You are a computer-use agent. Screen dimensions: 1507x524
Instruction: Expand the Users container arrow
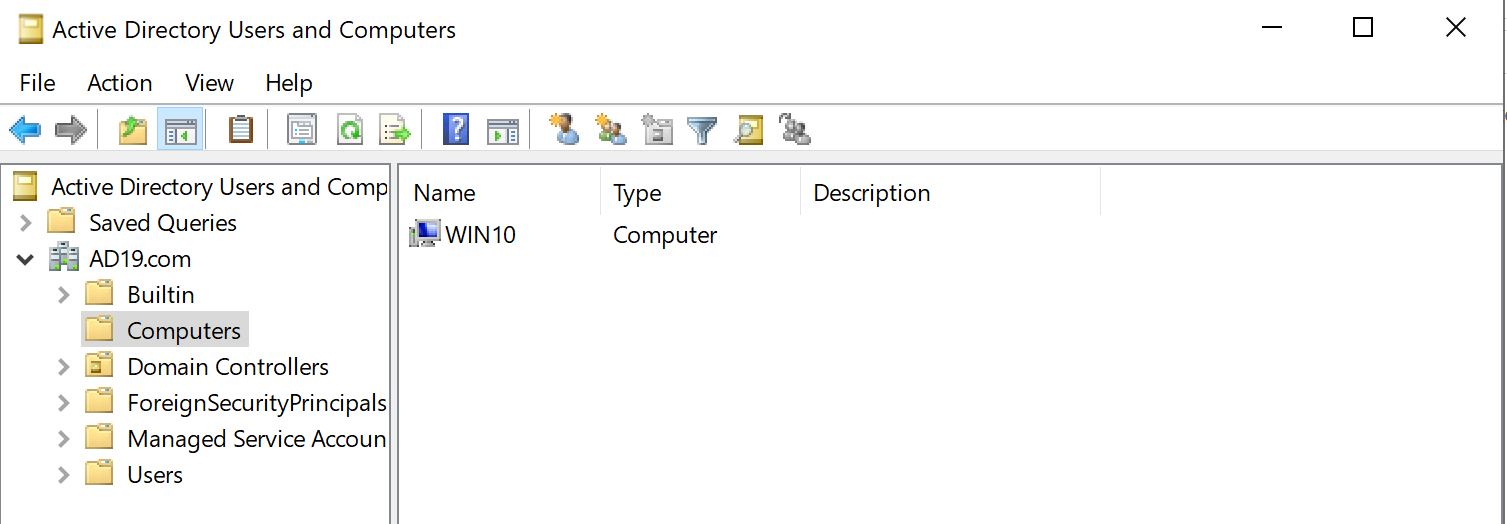coord(63,475)
